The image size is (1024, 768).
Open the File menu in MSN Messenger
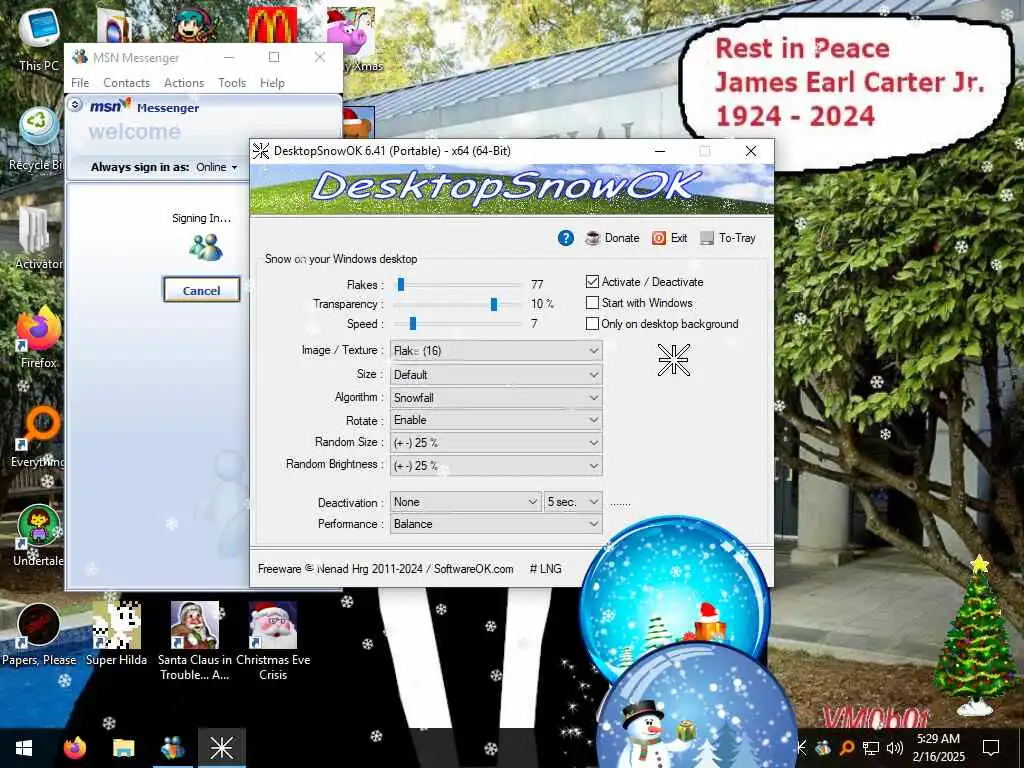[x=80, y=83]
